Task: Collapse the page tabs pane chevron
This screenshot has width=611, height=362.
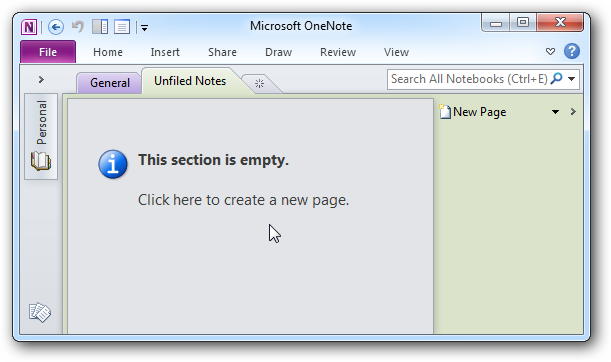Action: (x=573, y=112)
